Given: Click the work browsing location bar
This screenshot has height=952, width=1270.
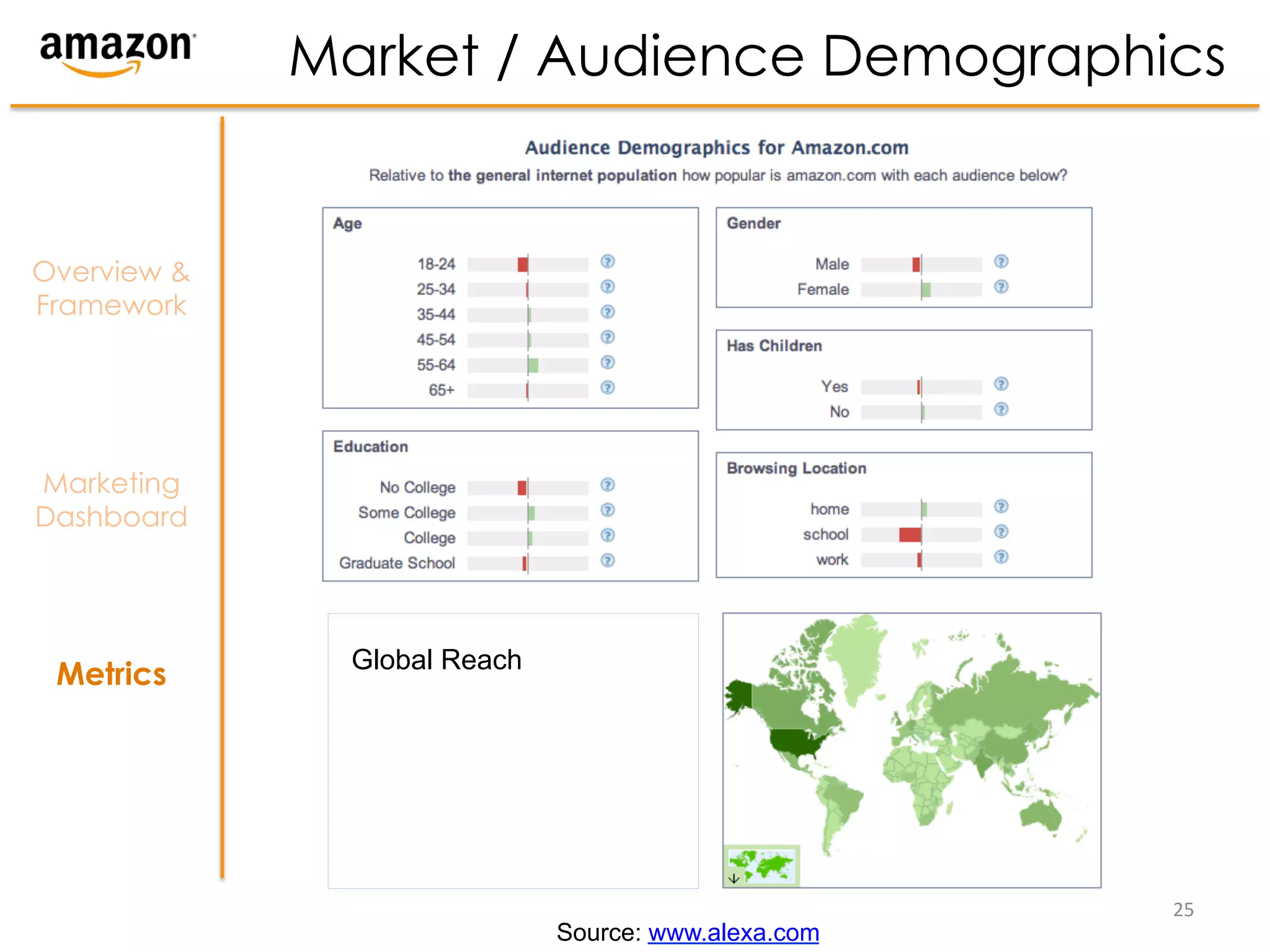Looking at the screenshot, I should pos(921,560).
